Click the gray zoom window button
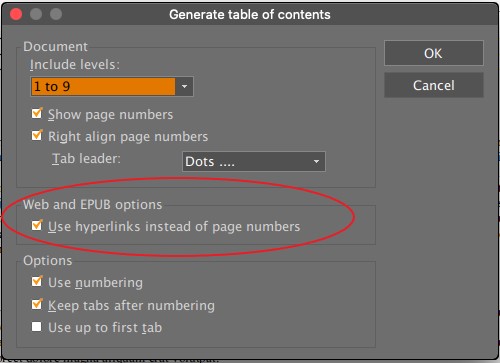This screenshot has width=500, height=363. point(56,14)
